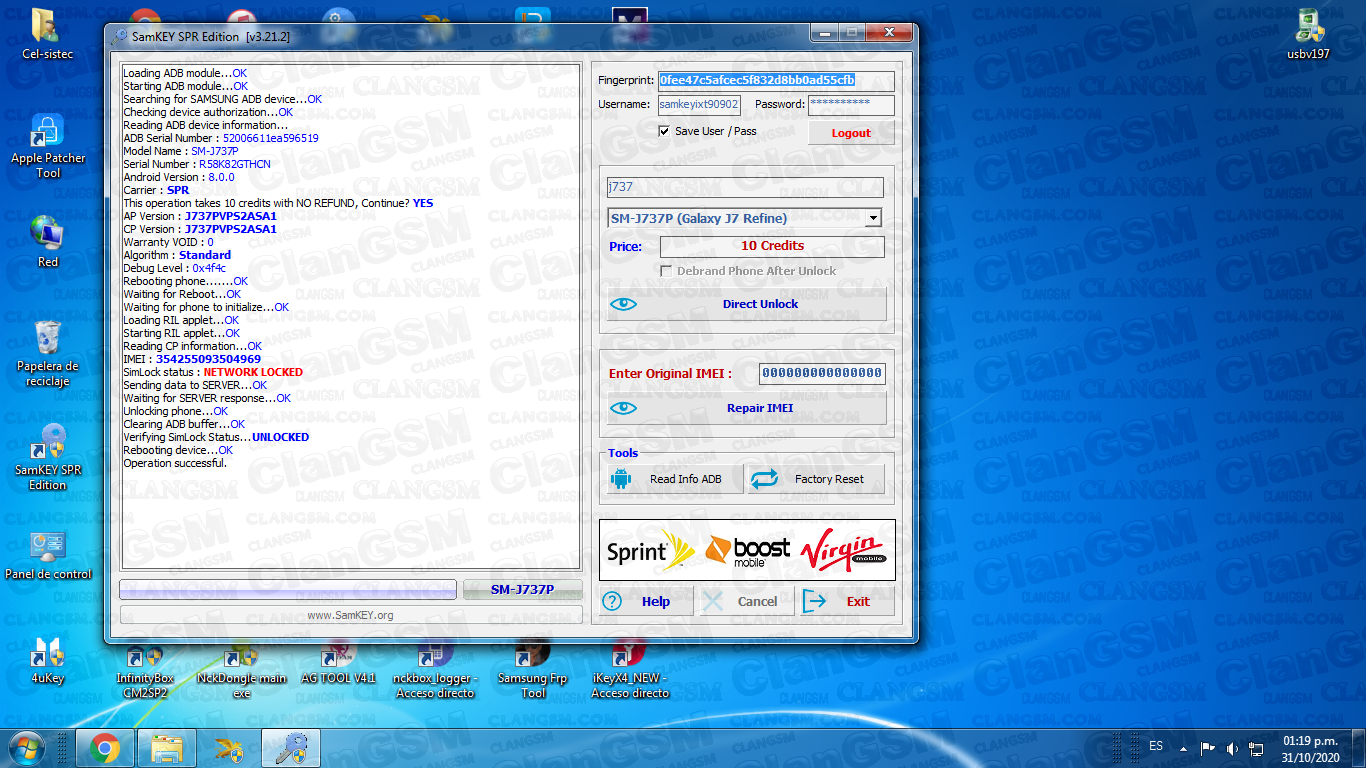Click 'Operation successful.' log line
Screen dimensions: 1366x768
pos(175,463)
